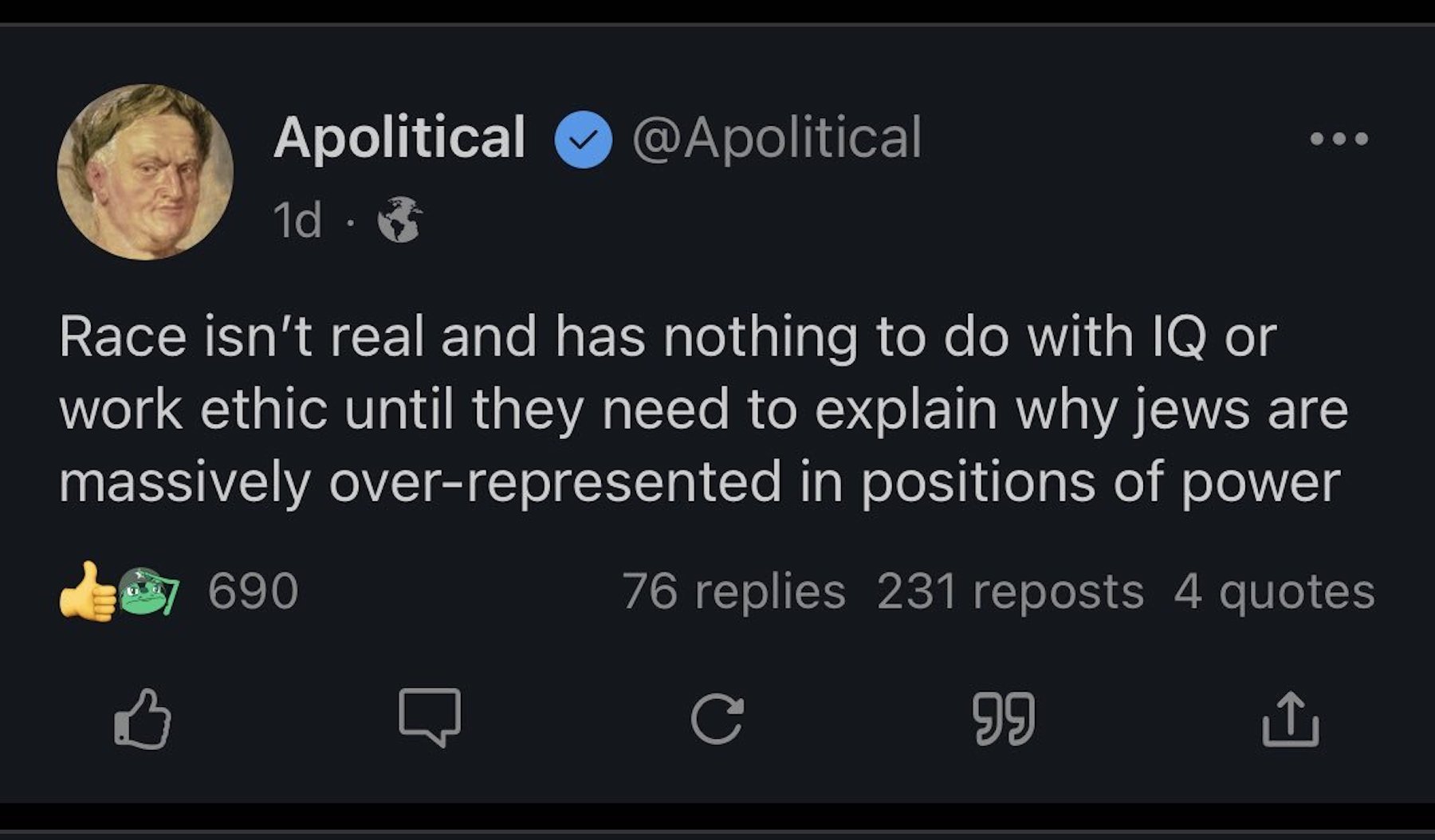This screenshot has width=1435, height=840.
Task: Repost using the circular arrow icon
Action: click(717, 719)
